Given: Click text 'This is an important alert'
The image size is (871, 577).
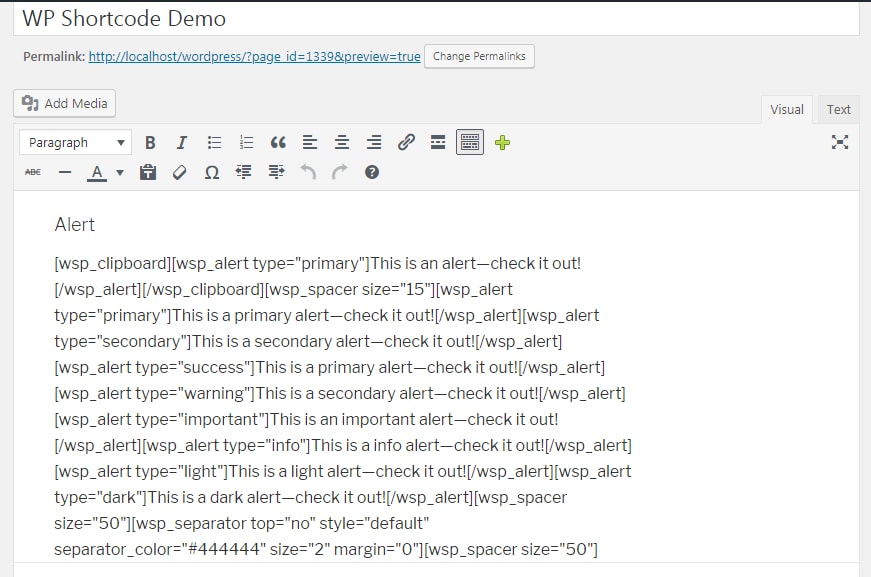Looking at the screenshot, I should point(362,419).
